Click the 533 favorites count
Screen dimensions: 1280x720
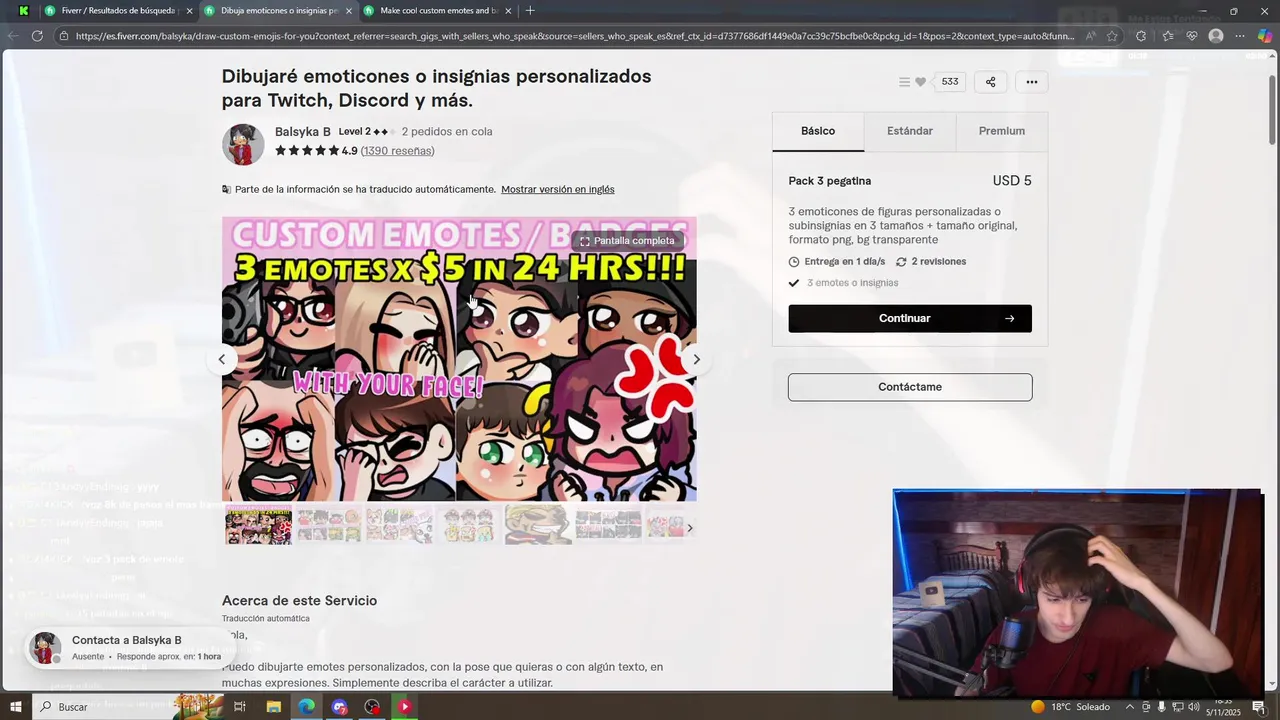point(950,82)
